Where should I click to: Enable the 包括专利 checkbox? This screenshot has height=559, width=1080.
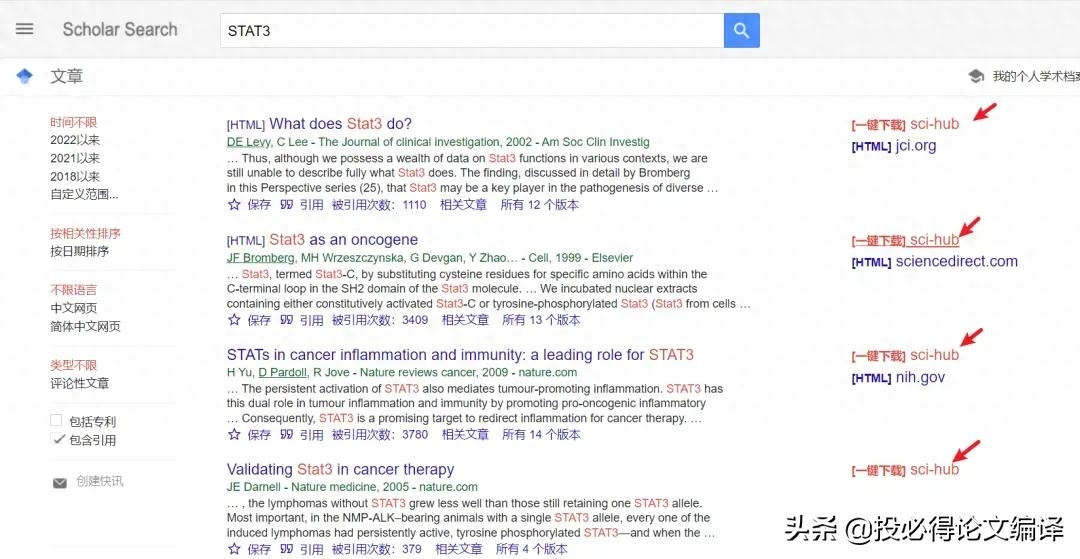click(x=56, y=421)
